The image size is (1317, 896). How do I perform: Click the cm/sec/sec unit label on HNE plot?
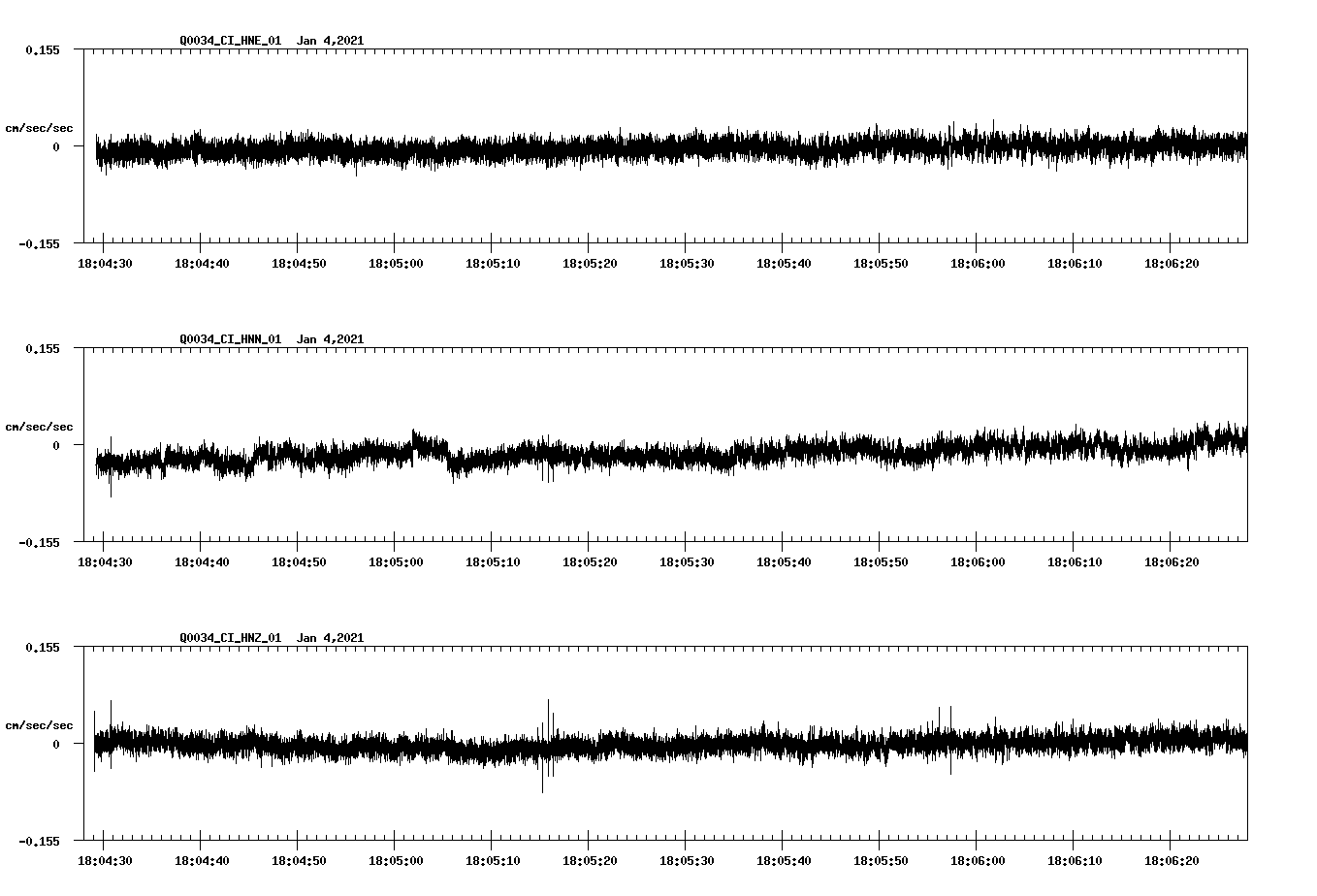point(40,127)
